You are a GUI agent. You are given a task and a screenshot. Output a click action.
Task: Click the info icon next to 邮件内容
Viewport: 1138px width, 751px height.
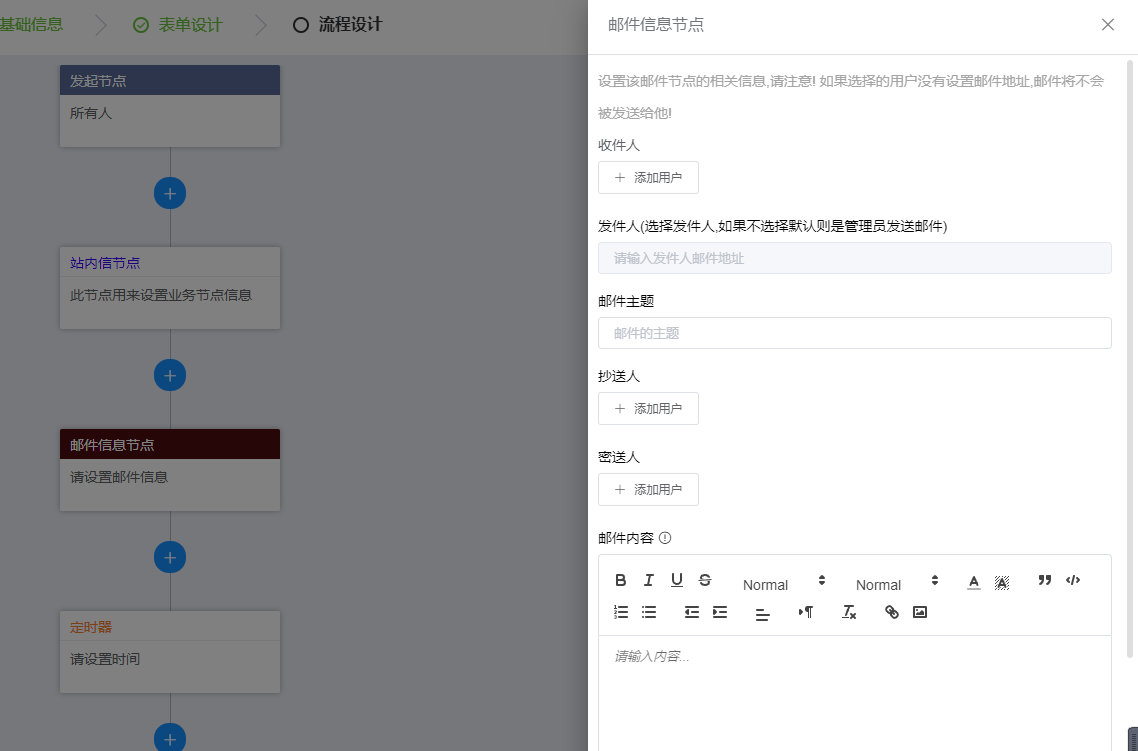(665, 538)
